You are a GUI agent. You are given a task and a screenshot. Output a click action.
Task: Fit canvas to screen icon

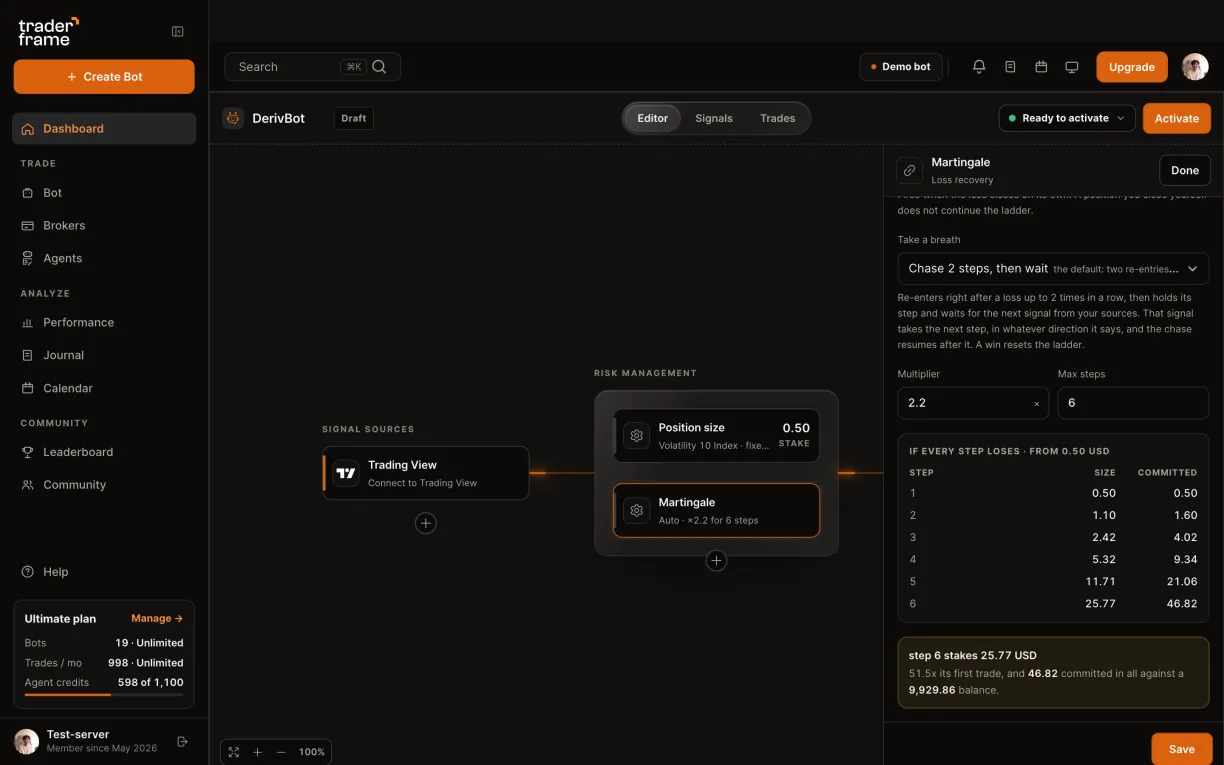click(234, 752)
